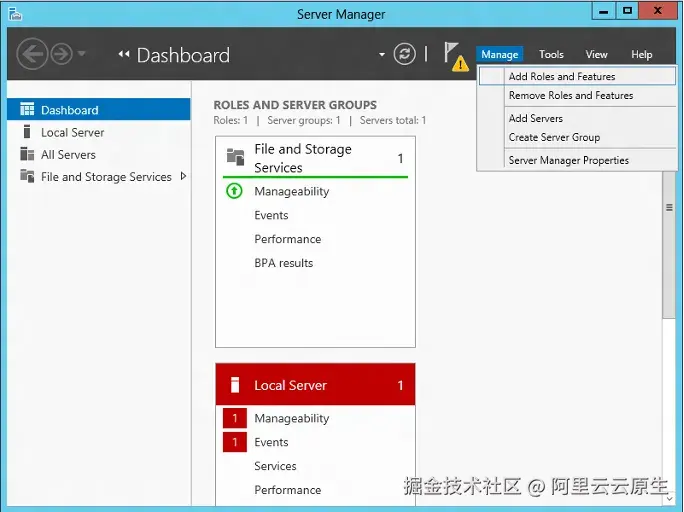Screen dimensions: 684x512
Task: Click red Events alert badge
Action: point(235,442)
